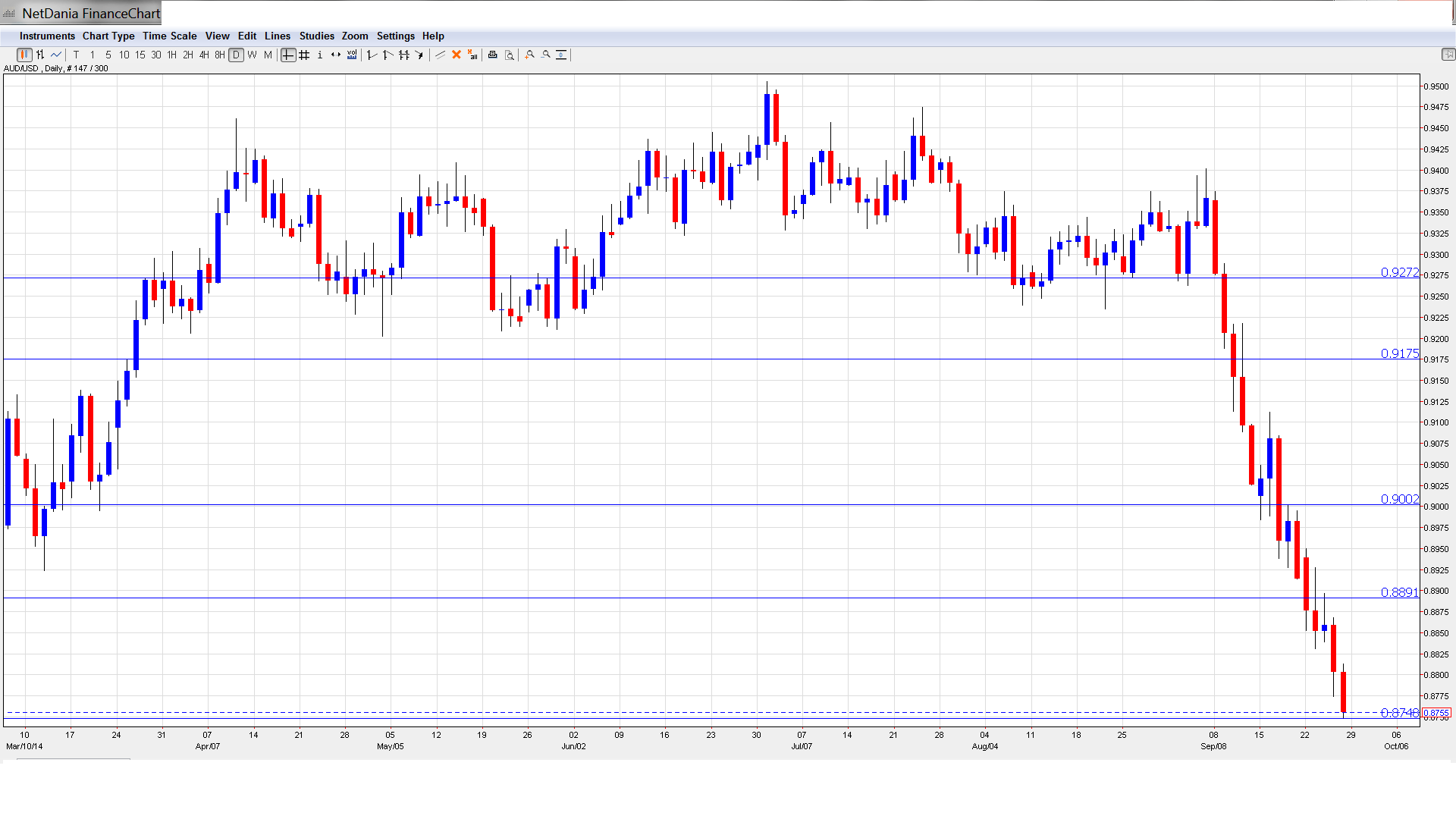Switch to the line chart icon
1456x819 pixels.
(x=56, y=55)
